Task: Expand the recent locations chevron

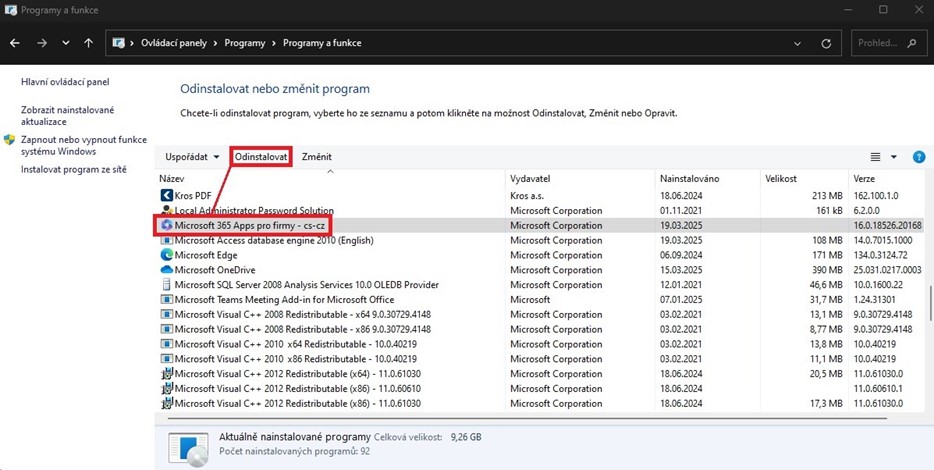Action: tap(66, 44)
